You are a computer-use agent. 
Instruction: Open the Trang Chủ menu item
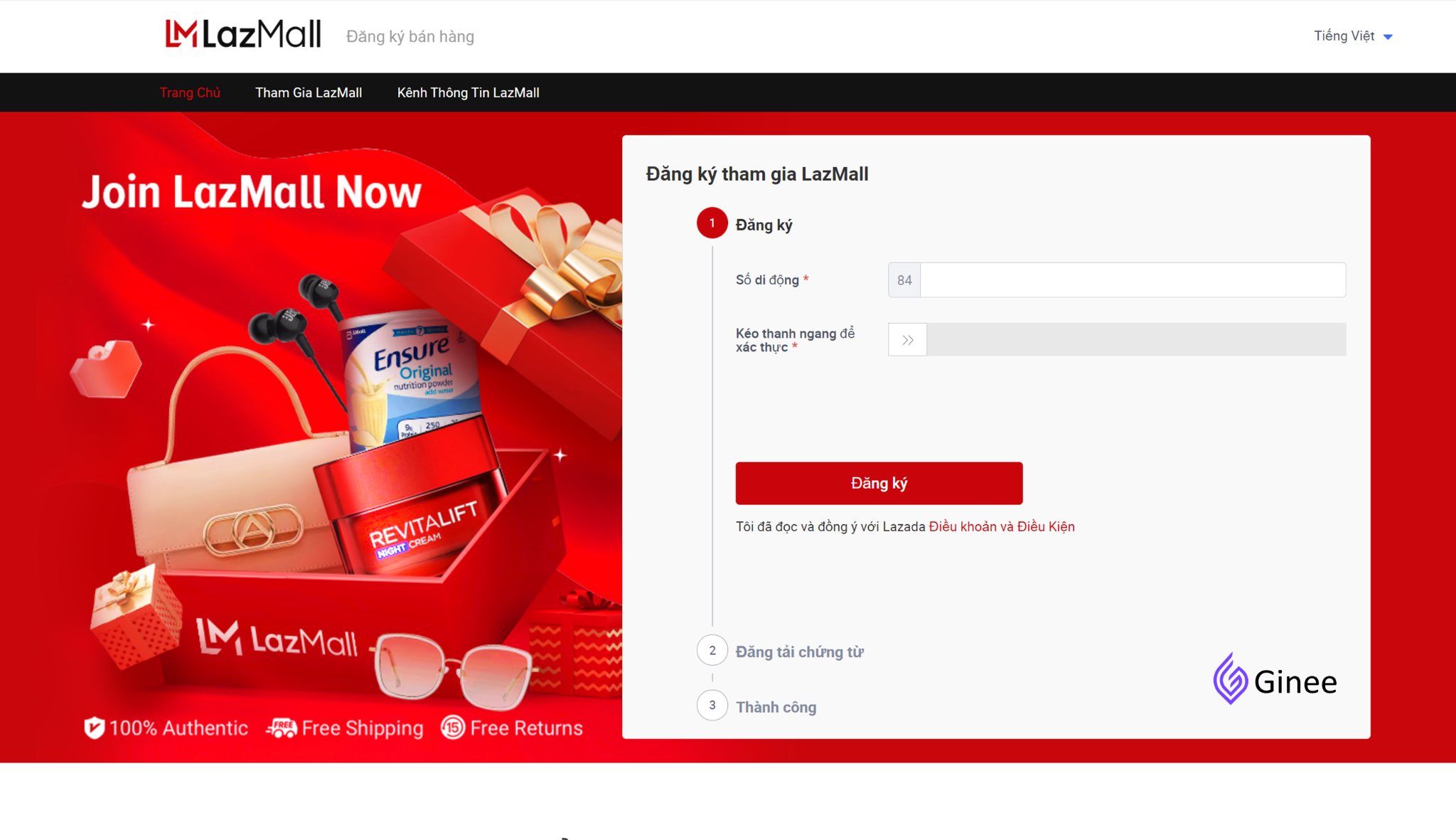click(190, 92)
